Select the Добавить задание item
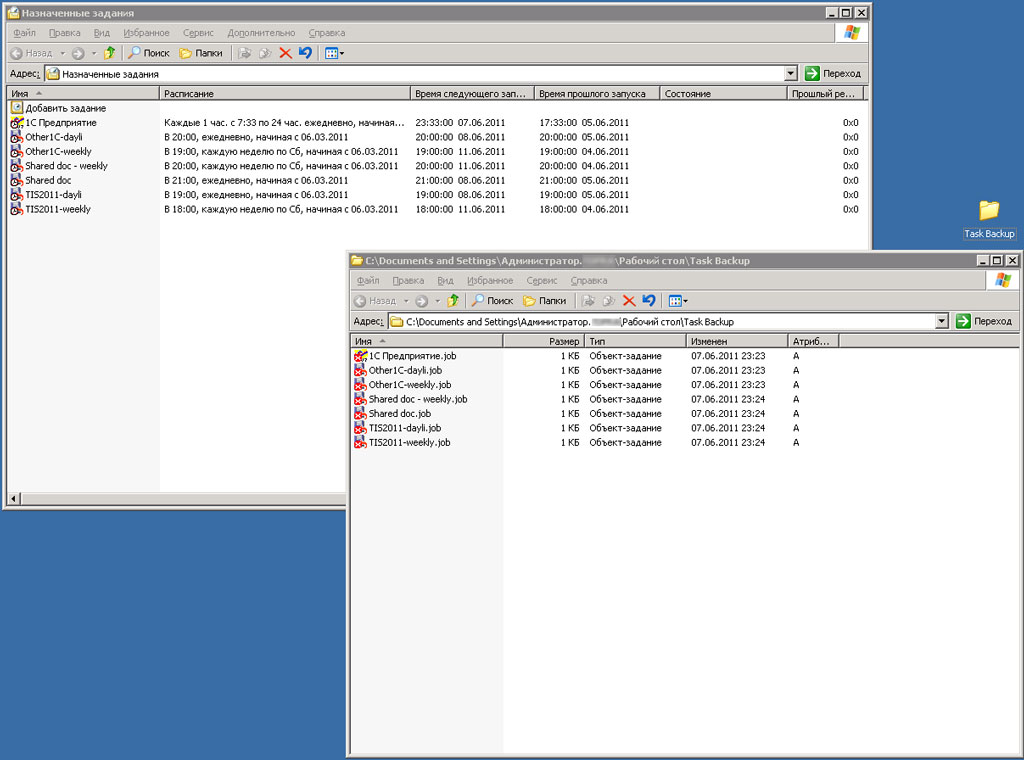This screenshot has height=760, width=1024. (x=65, y=108)
